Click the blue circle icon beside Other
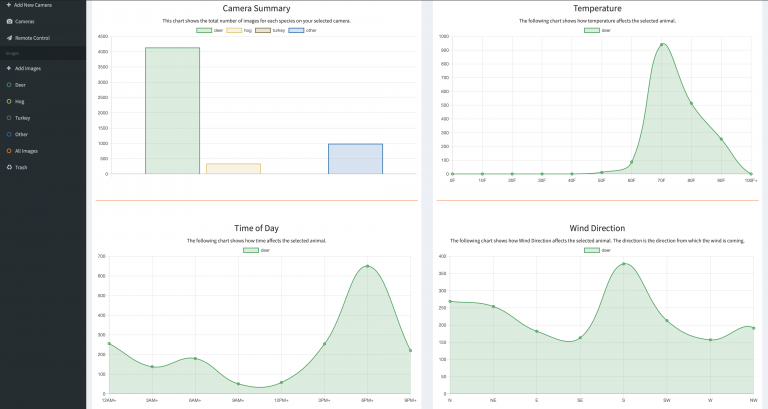This screenshot has width=768, height=409. [8, 134]
